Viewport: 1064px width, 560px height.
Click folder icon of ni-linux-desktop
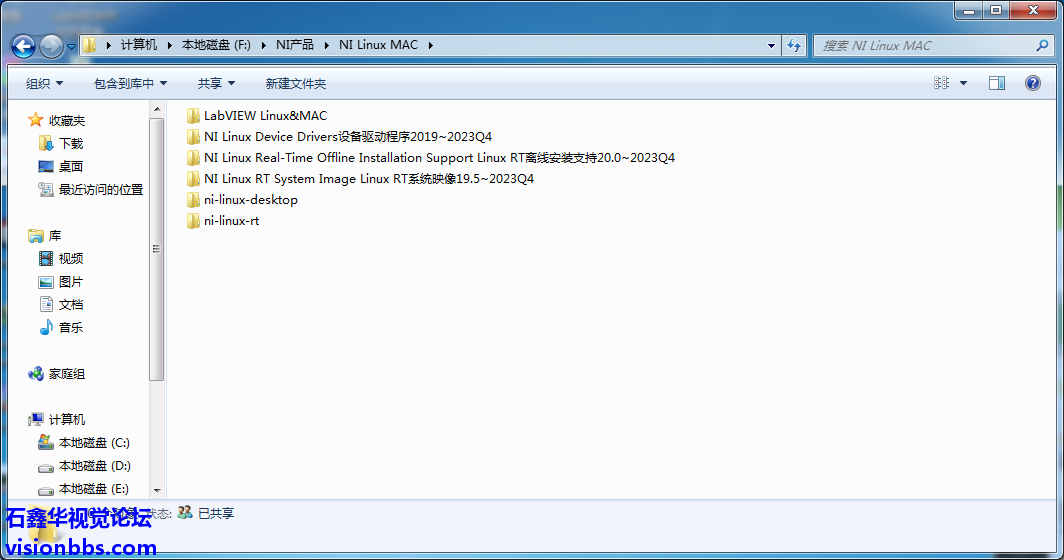[193, 200]
